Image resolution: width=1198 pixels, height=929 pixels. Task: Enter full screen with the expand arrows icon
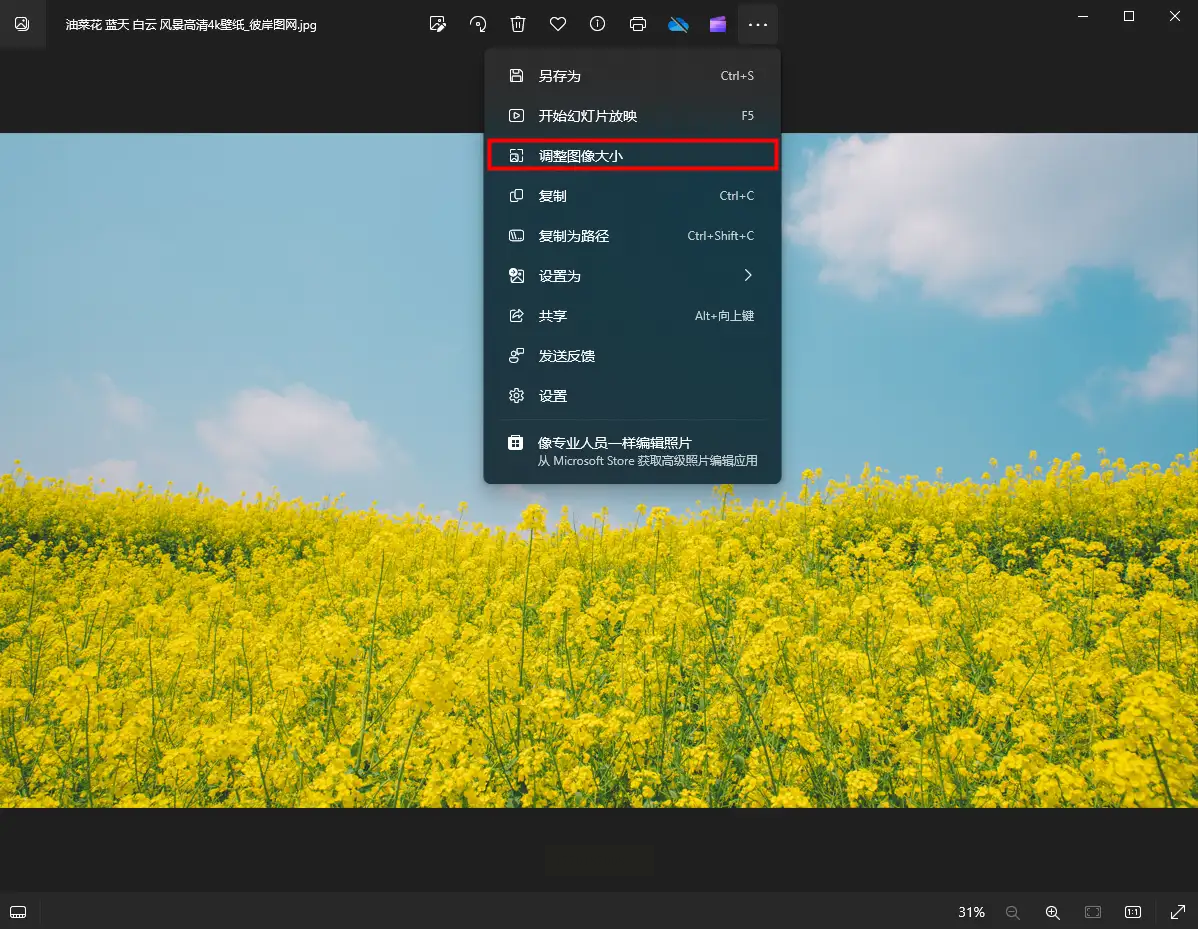coord(1177,912)
